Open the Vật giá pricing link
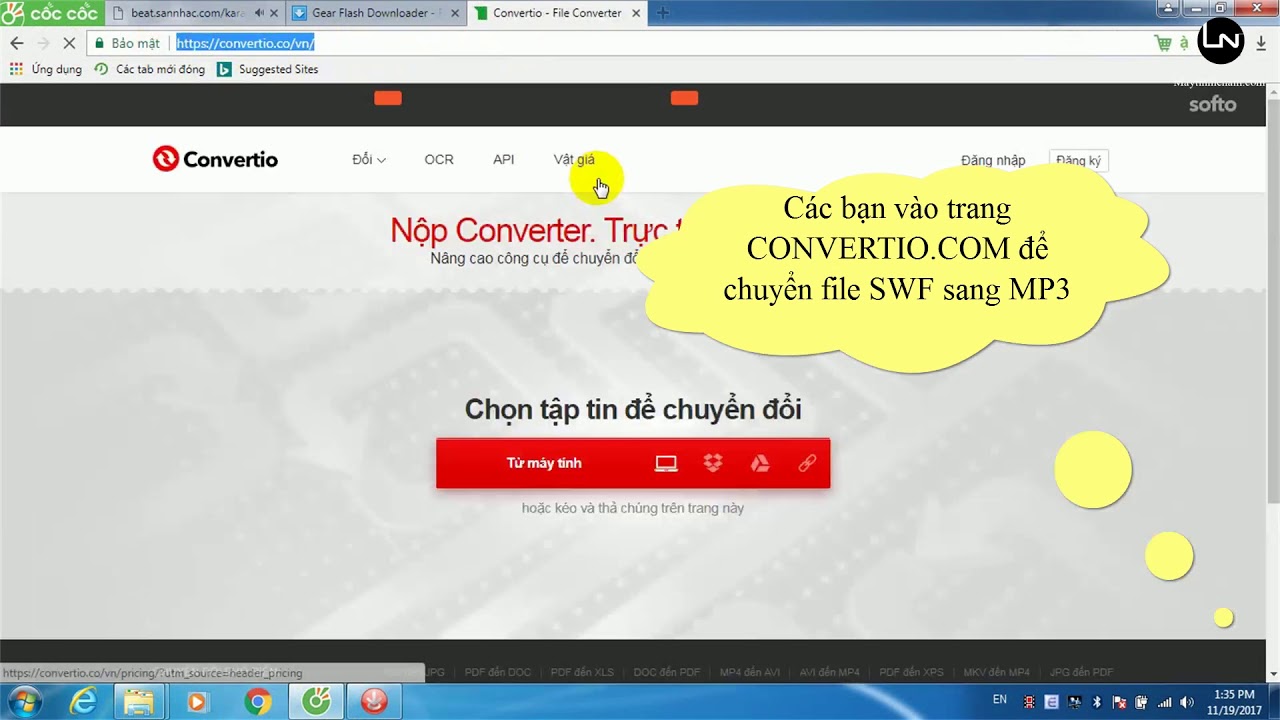This screenshot has width=1280, height=720. tap(574, 160)
